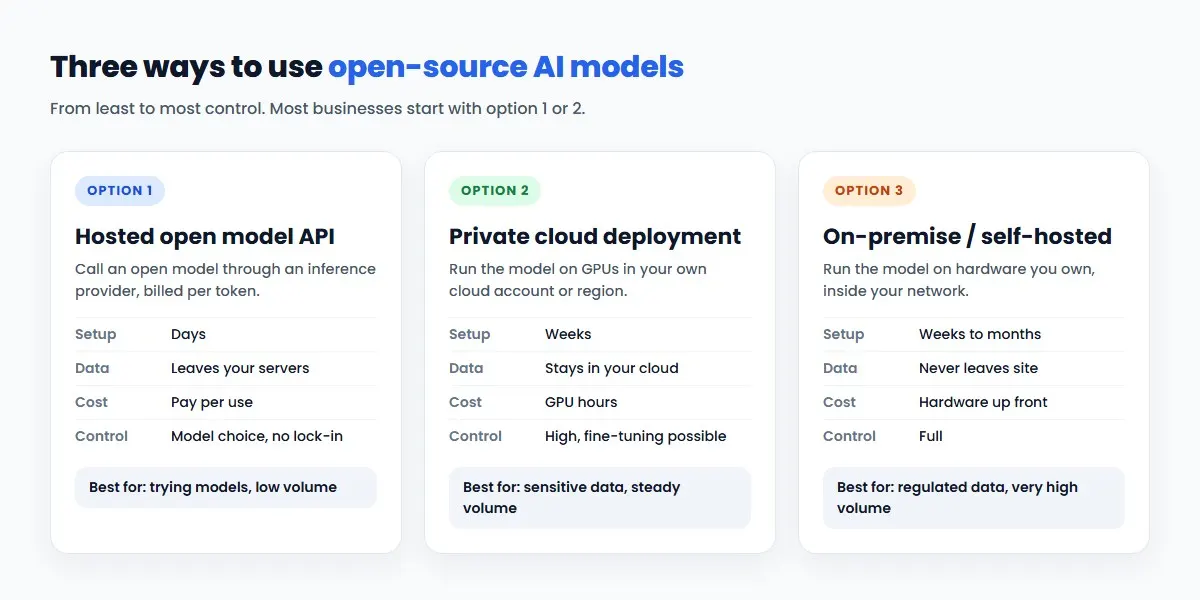Click 'Stays in your cloud'
The image size is (1200, 600).
(612, 368)
